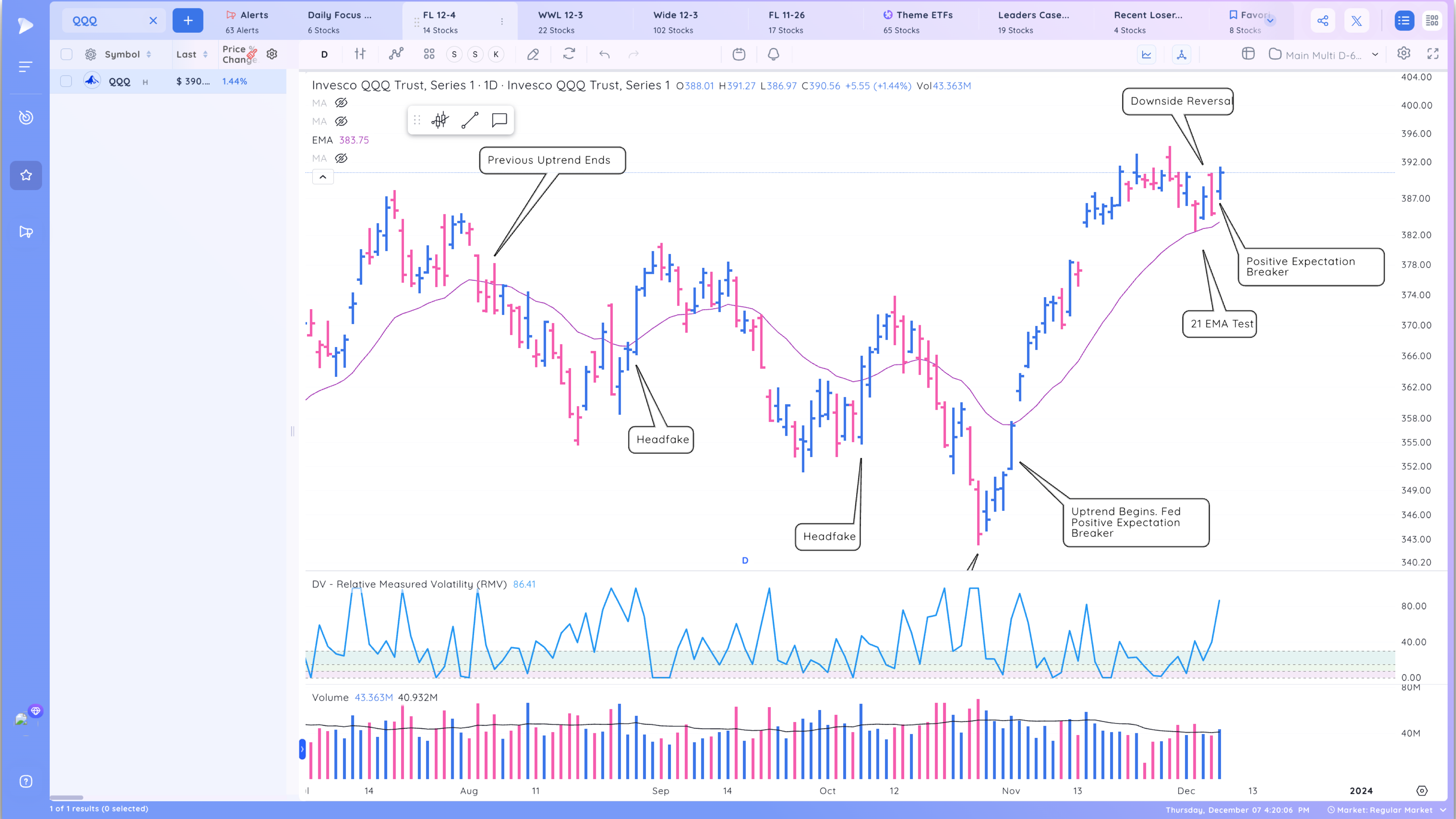
Task: Expand the watchlist tabs overflow chevron
Action: pos(1271,20)
